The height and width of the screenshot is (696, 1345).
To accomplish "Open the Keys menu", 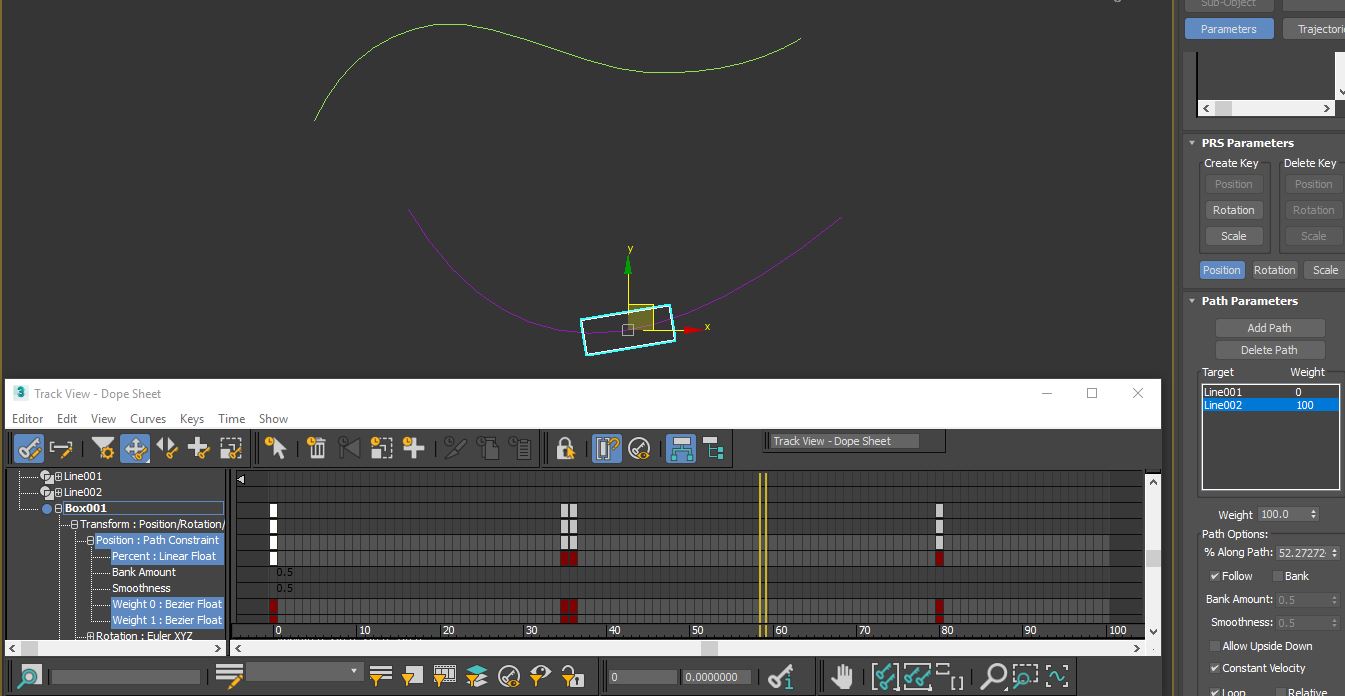I will [192, 419].
